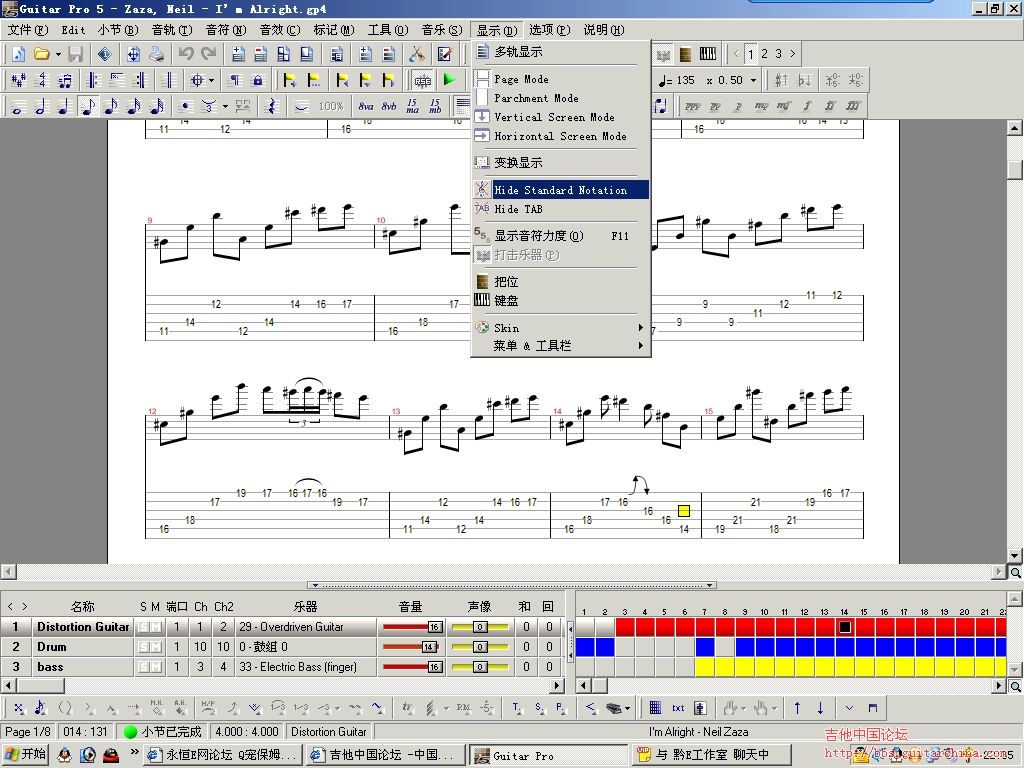This screenshot has width=1024, height=768.
Task: Choose Horizontal Screen Mode
Action: (560, 136)
